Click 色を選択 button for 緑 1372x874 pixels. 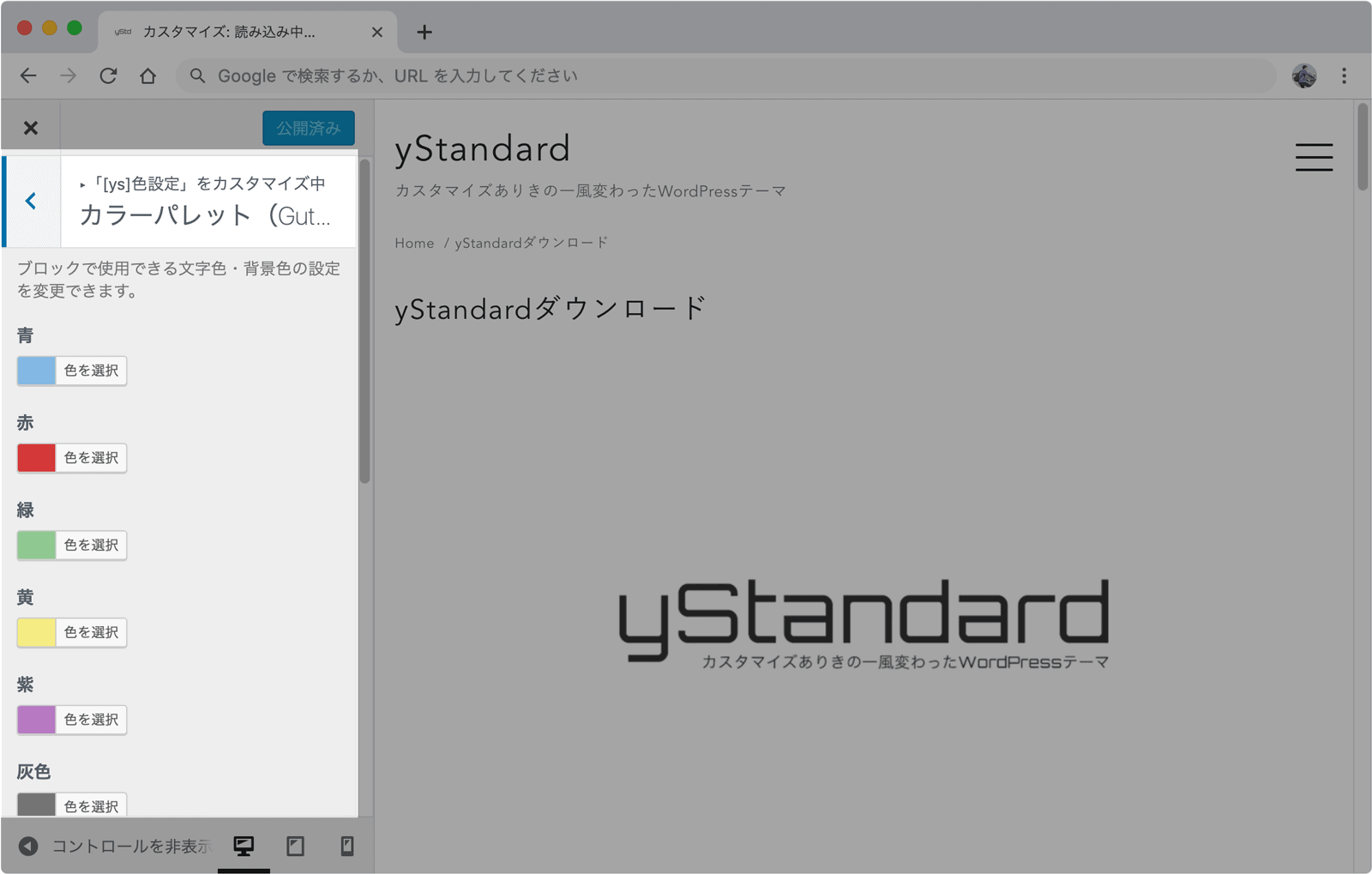(92, 545)
